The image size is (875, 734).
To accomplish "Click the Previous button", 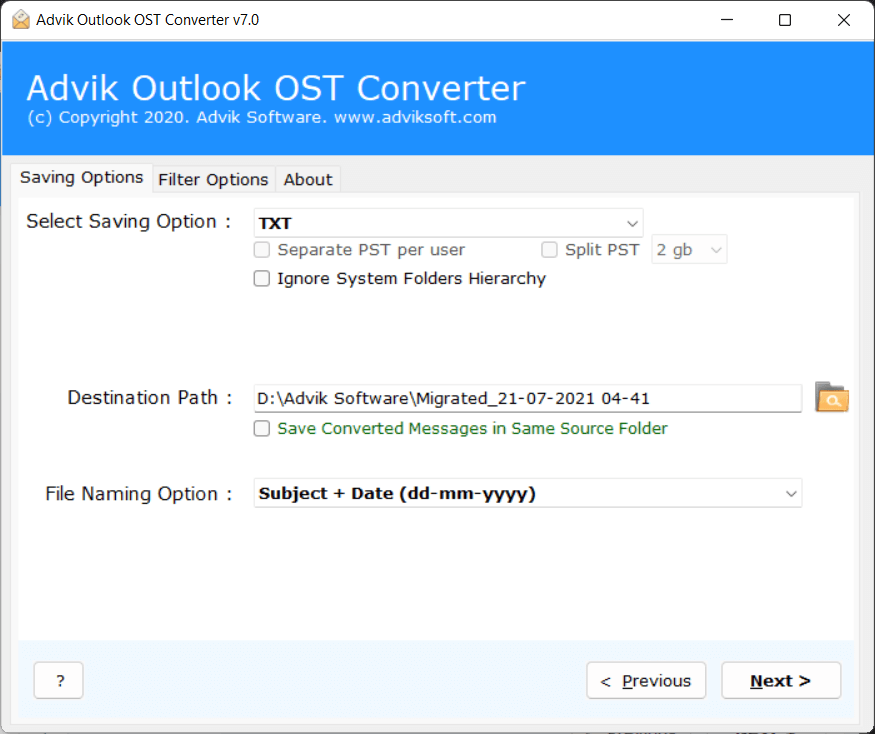I will (646, 680).
